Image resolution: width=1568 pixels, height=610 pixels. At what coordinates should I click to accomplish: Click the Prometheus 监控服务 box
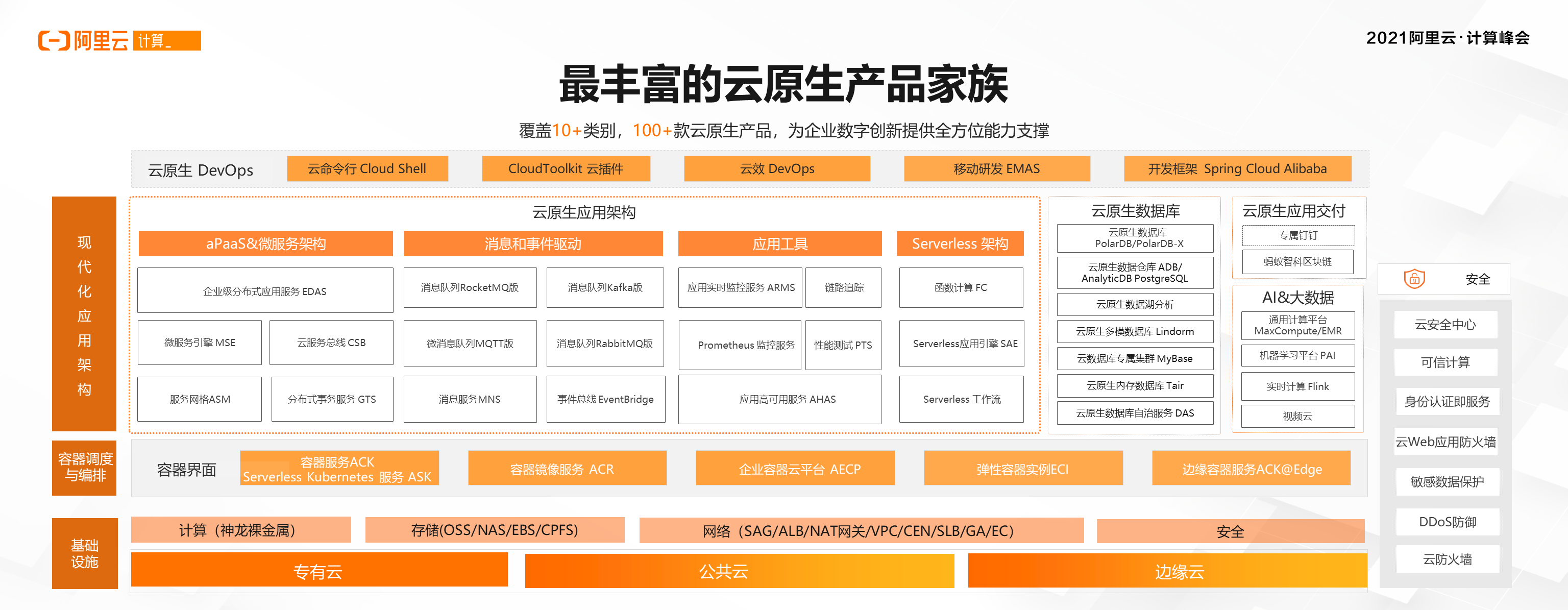(x=740, y=345)
